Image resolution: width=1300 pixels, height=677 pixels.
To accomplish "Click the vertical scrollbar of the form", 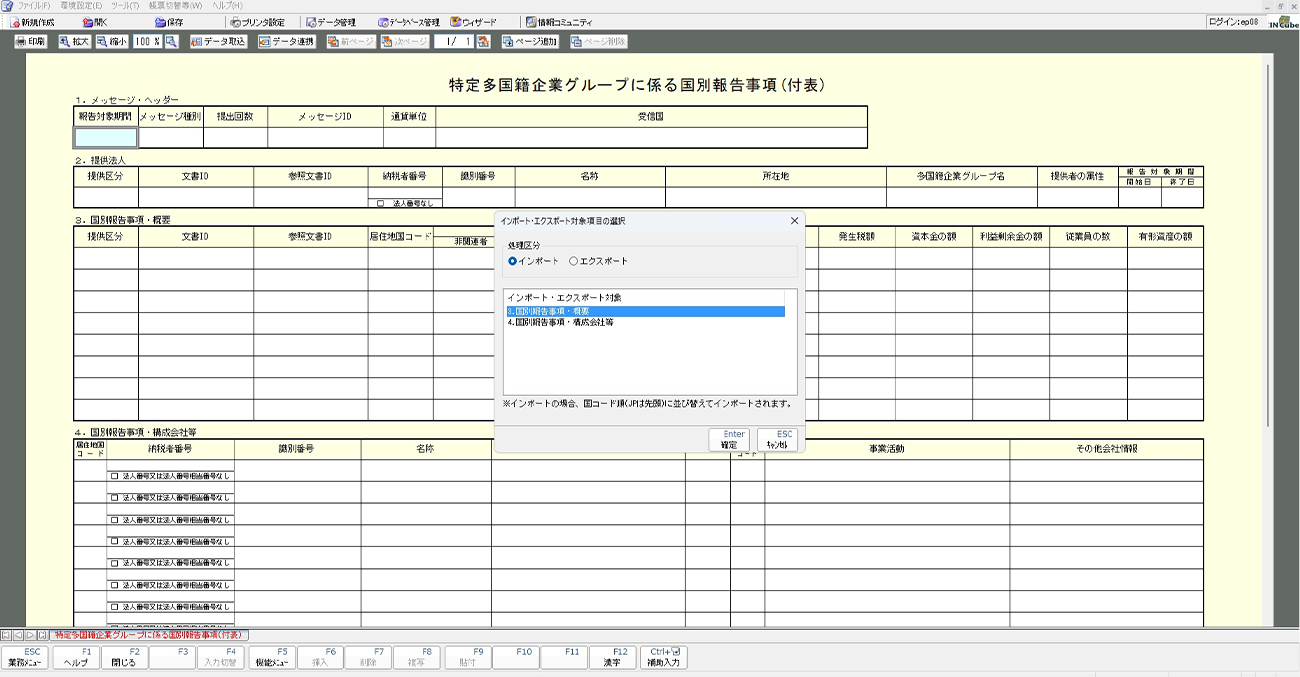I will click(1269, 300).
